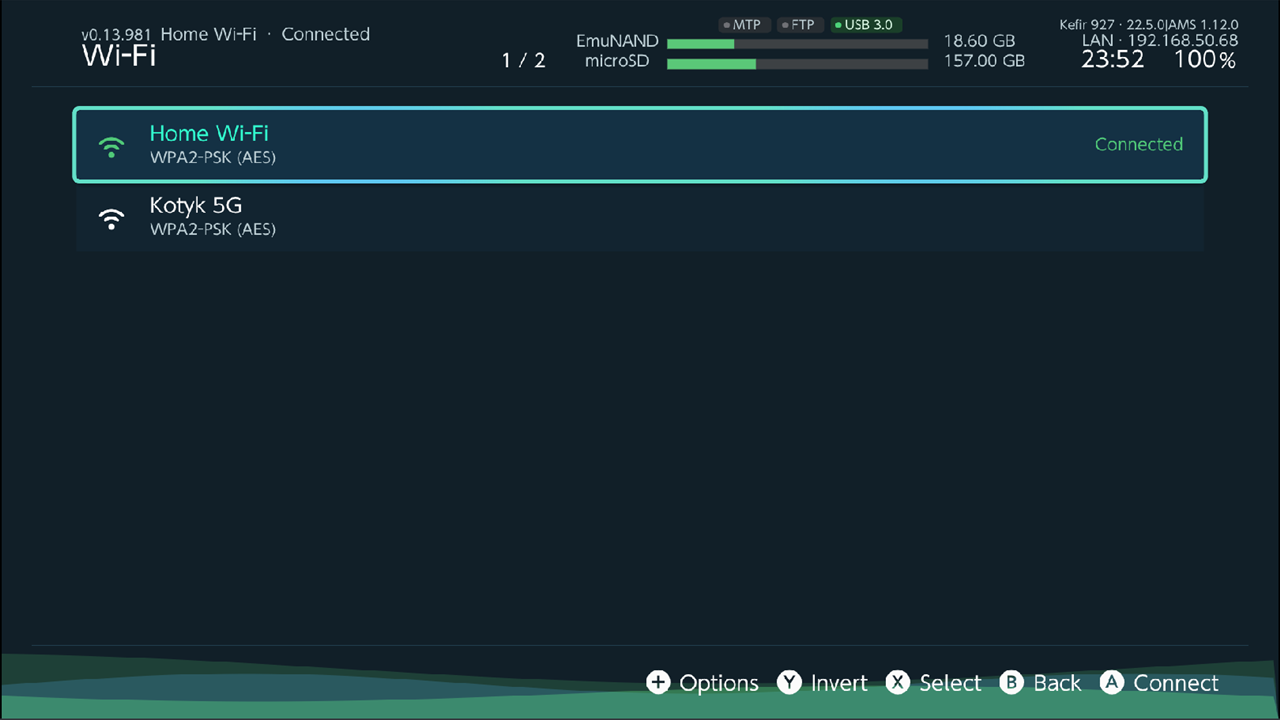Click the Kefir 927 firmware info line
The width and height of the screenshot is (1280, 720).
pos(1149,25)
